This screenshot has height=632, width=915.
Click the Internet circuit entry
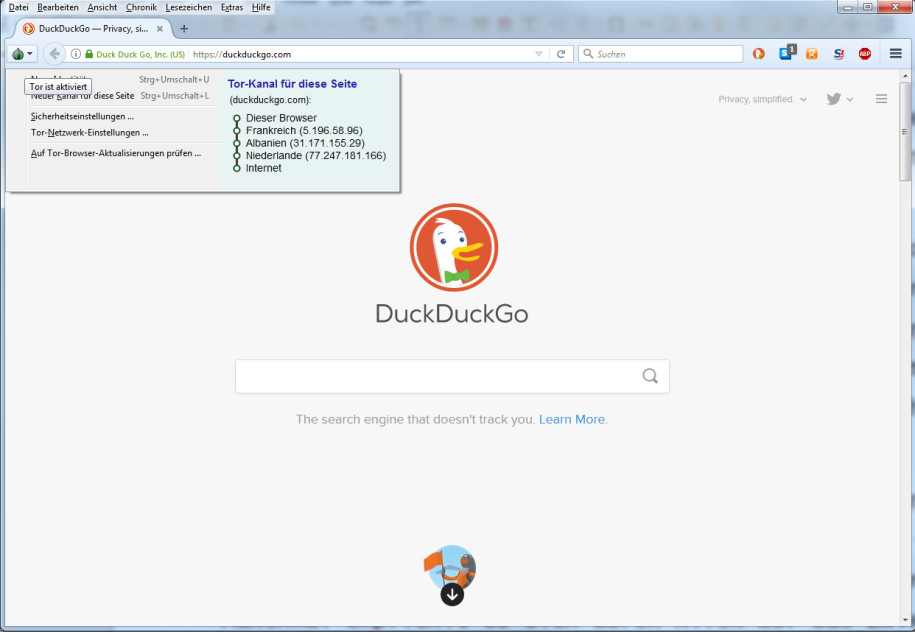point(264,168)
